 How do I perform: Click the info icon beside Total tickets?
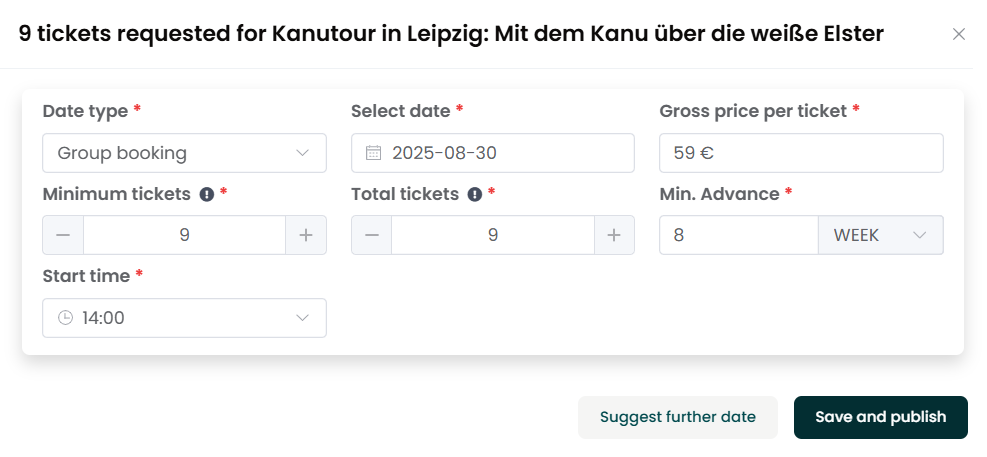(x=475, y=195)
